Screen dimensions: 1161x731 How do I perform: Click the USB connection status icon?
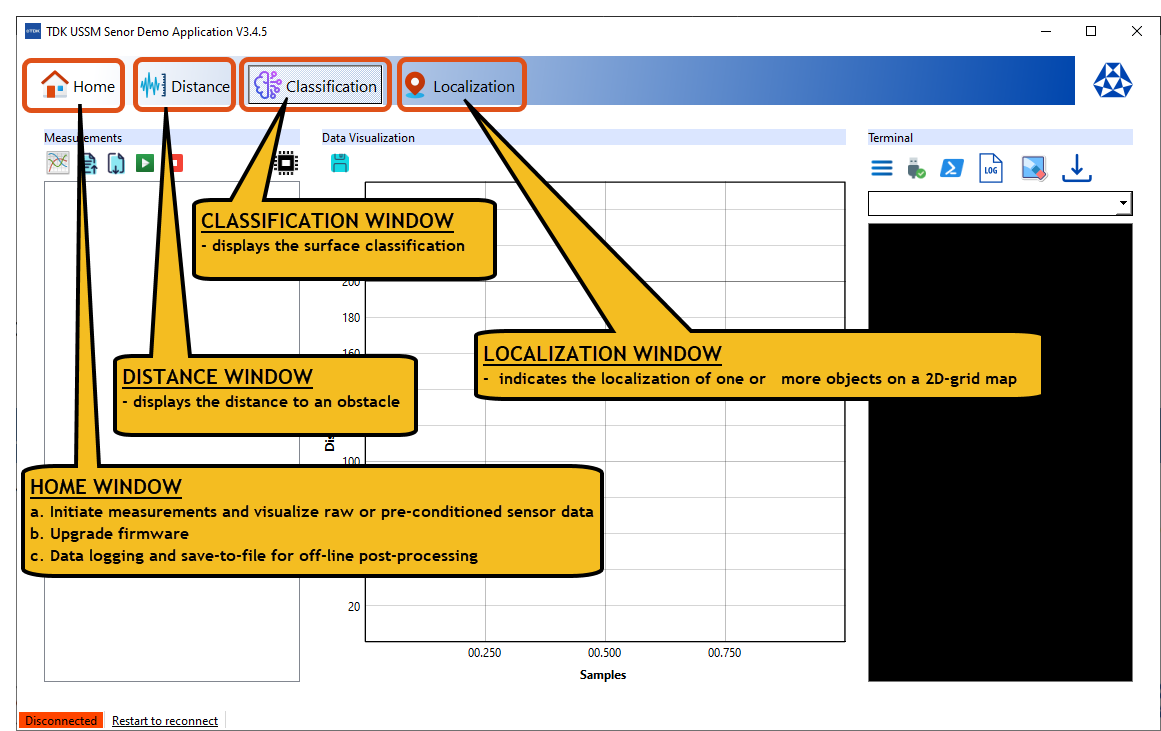pos(916,168)
